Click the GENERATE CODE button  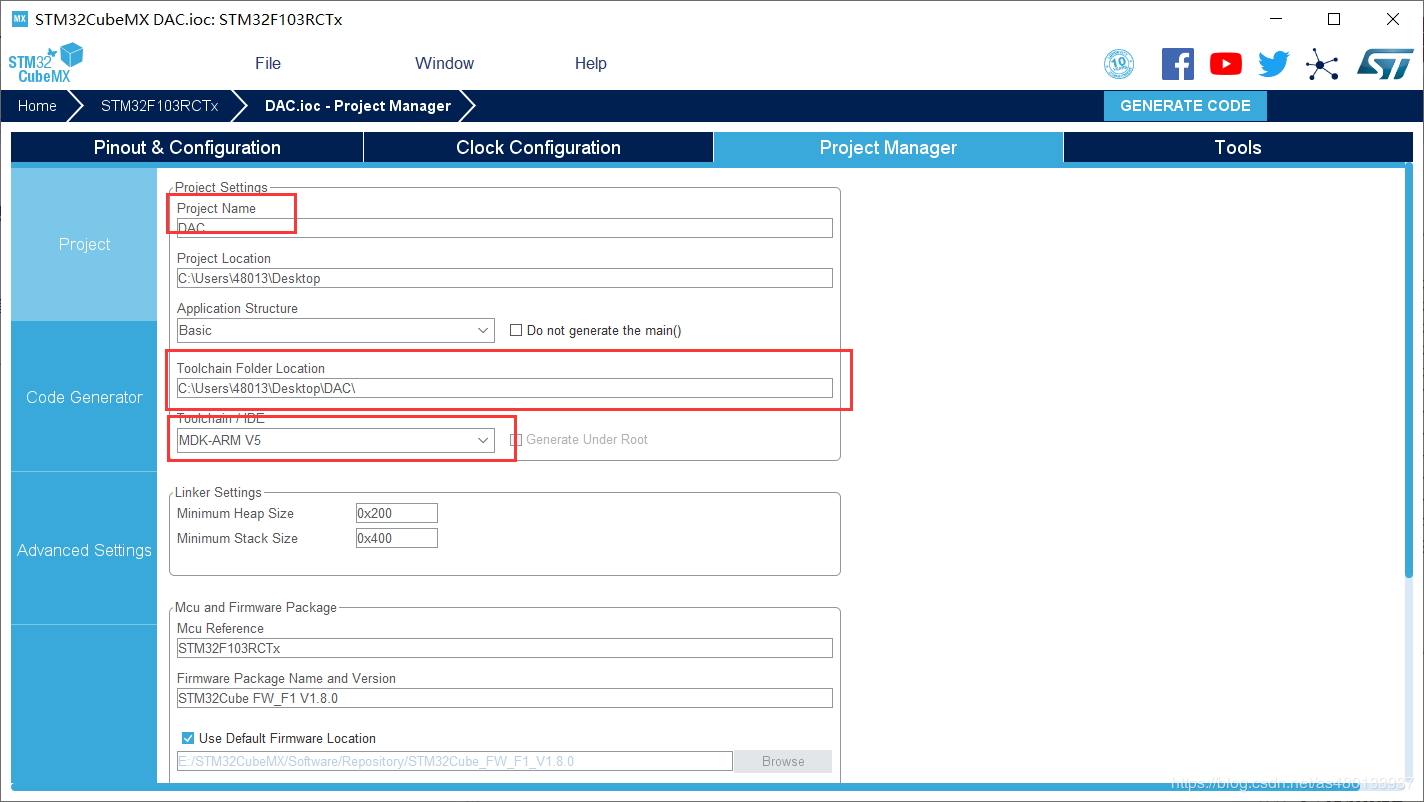[1185, 106]
